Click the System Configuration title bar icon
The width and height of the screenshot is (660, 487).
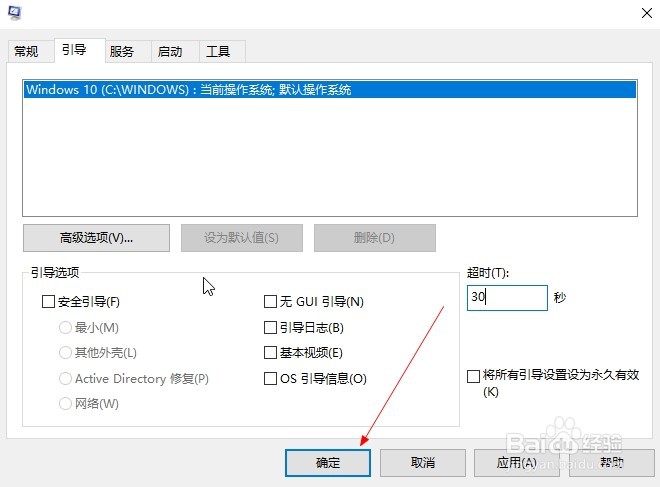point(15,12)
